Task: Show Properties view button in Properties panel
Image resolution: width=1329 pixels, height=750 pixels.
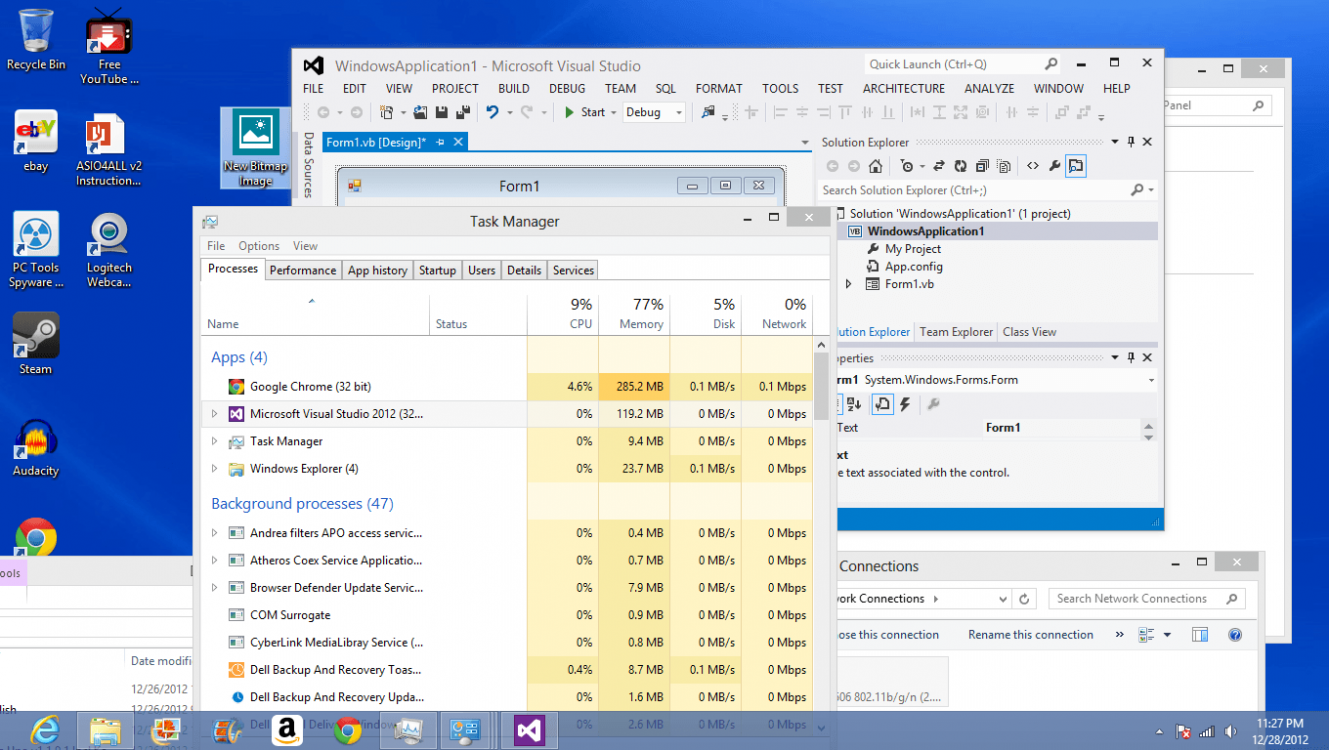Action: pyautogui.click(x=882, y=404)
